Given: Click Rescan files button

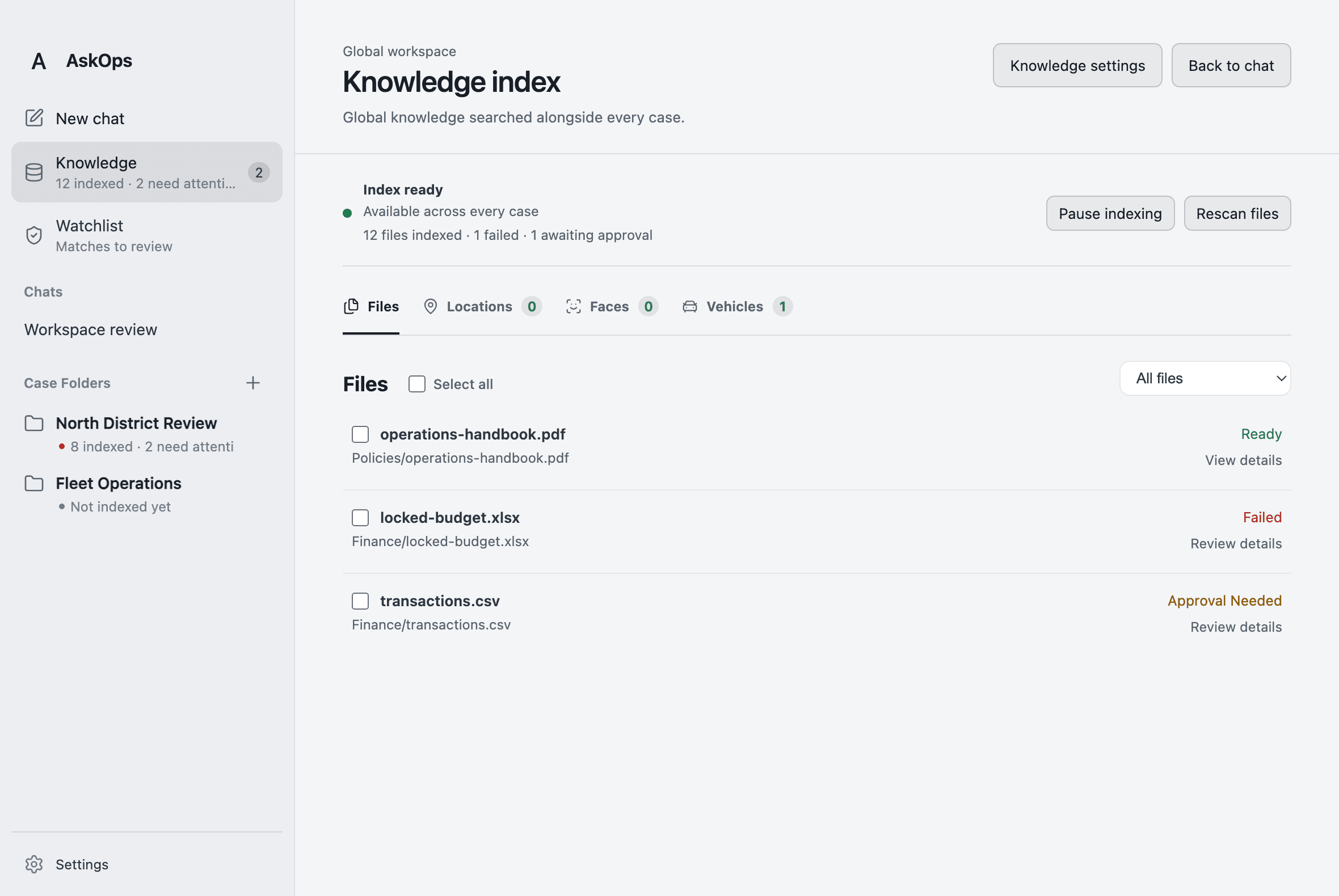Looking at the screenshot, I should [x=1237, y=213].
